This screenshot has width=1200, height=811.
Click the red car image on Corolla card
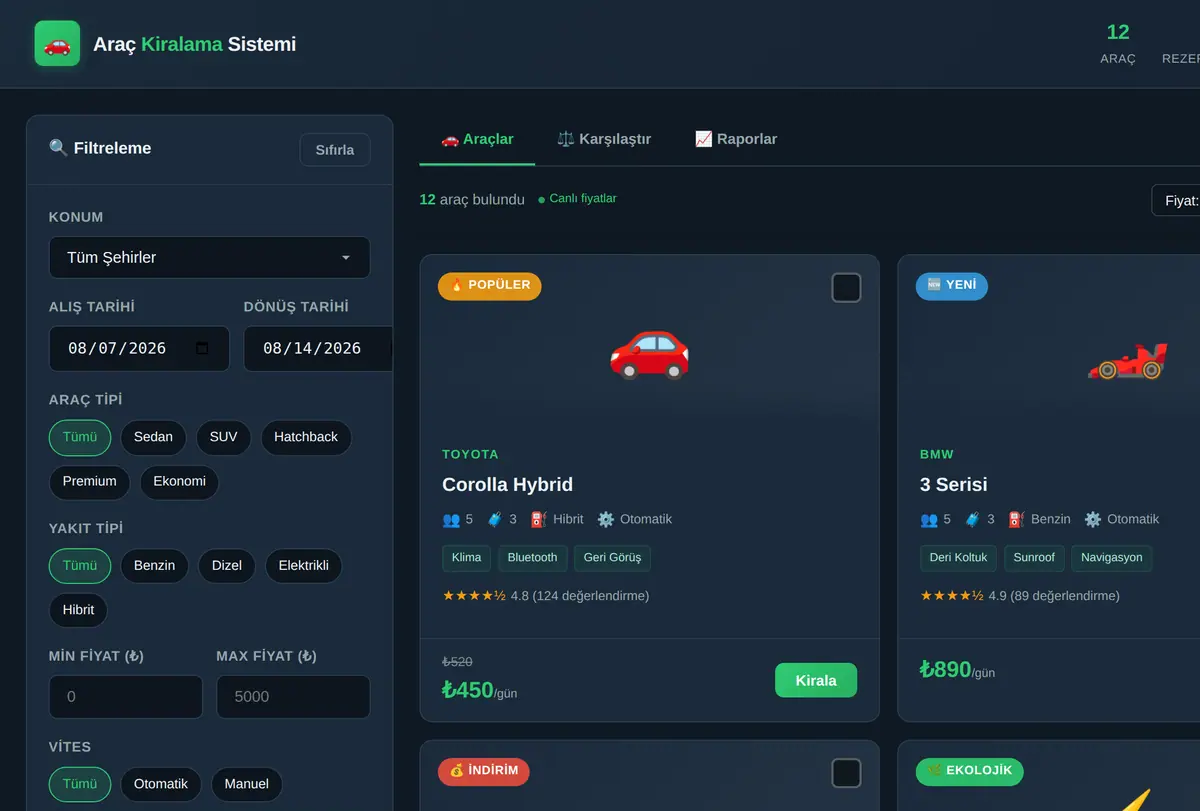649,352
